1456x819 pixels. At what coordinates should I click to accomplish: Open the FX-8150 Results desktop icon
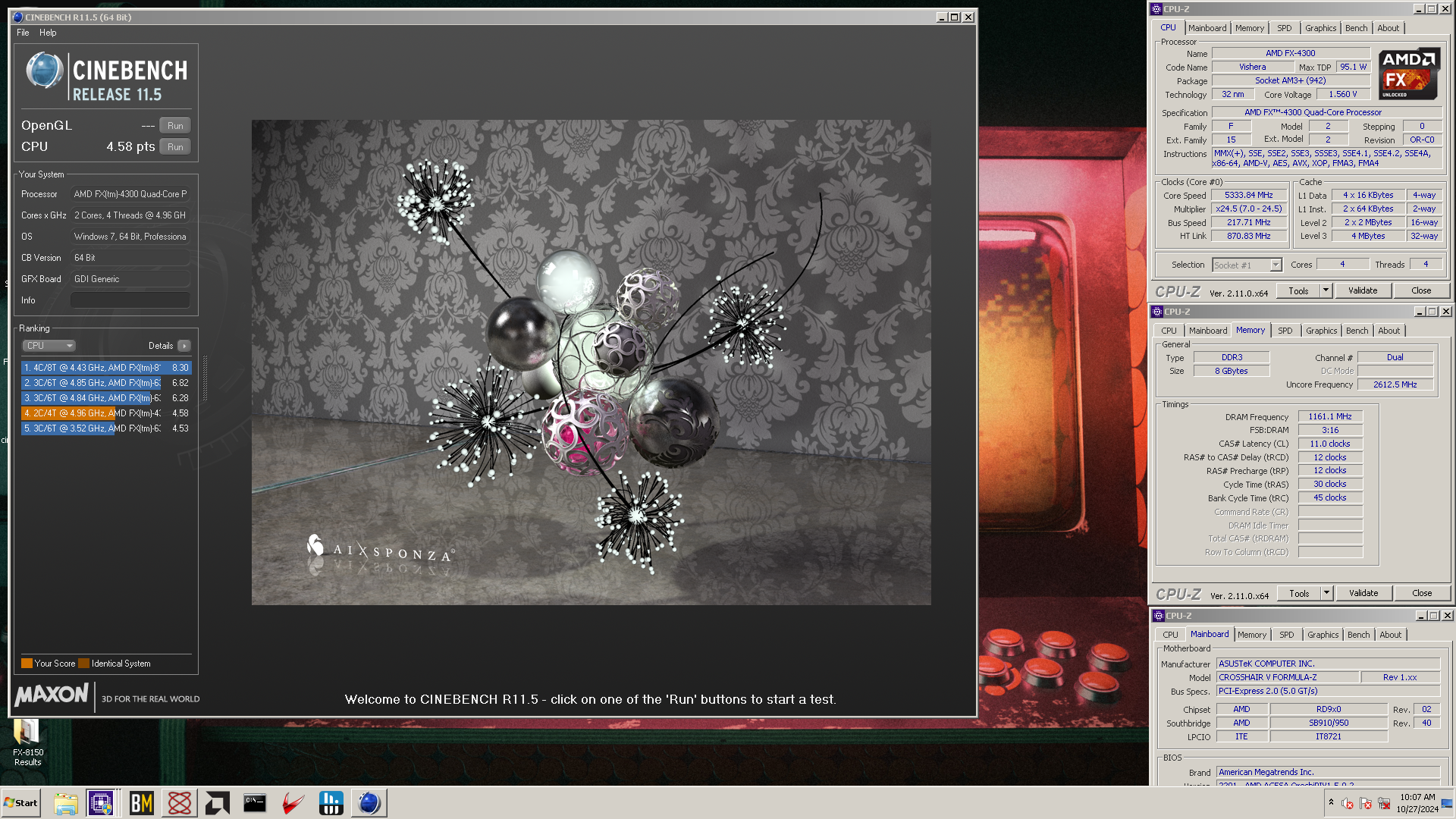[x=28, y=743]
